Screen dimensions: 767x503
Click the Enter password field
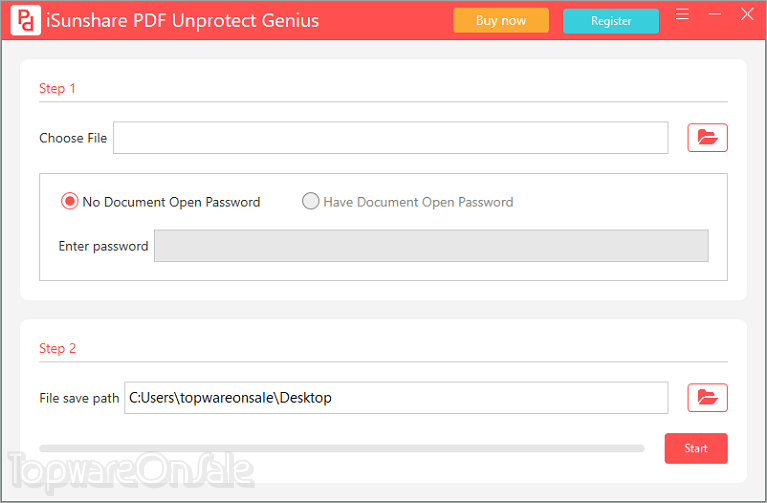[x=431, y=246]
